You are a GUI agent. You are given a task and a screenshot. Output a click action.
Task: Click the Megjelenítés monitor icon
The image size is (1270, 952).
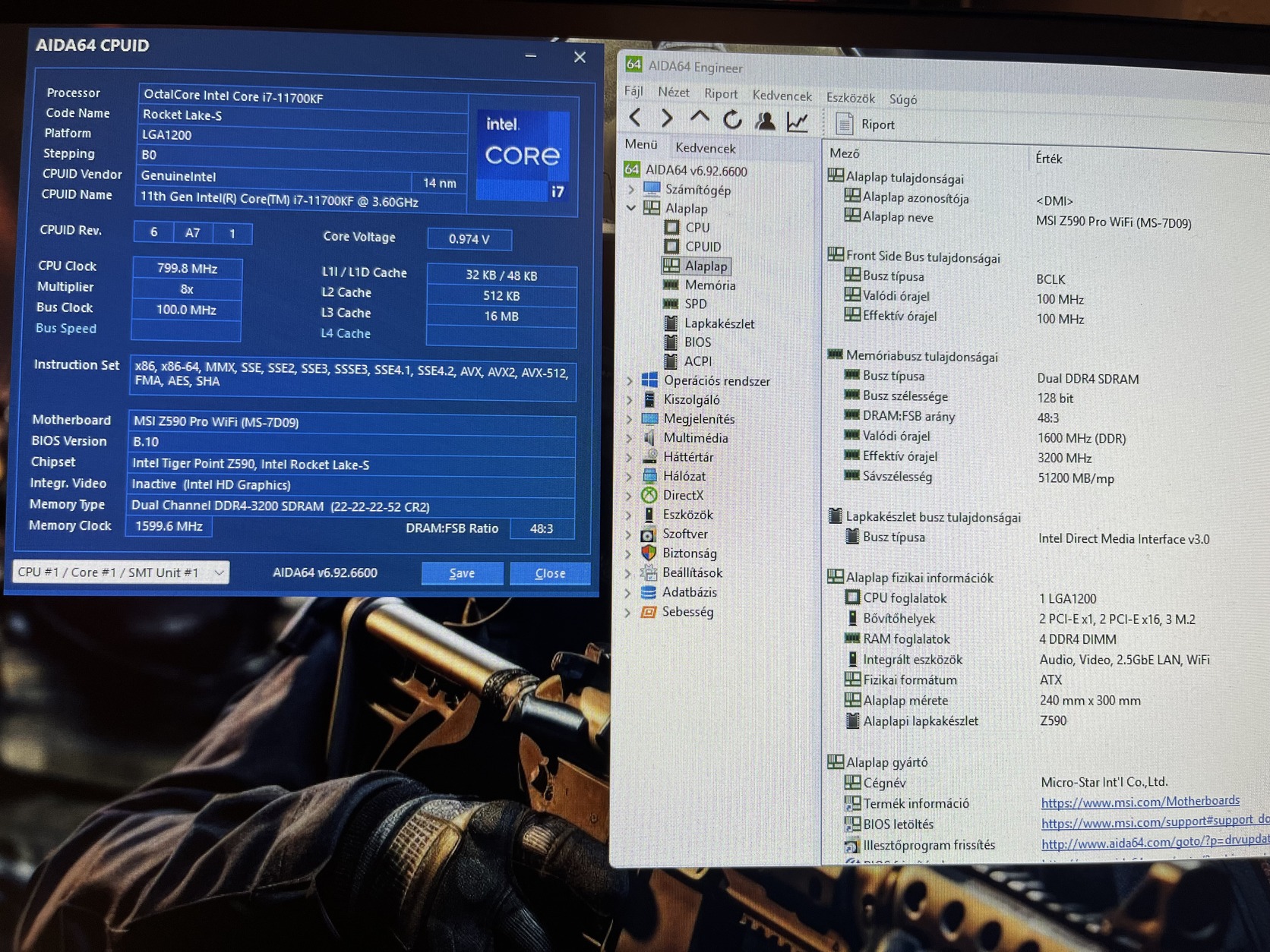(650, 418)
